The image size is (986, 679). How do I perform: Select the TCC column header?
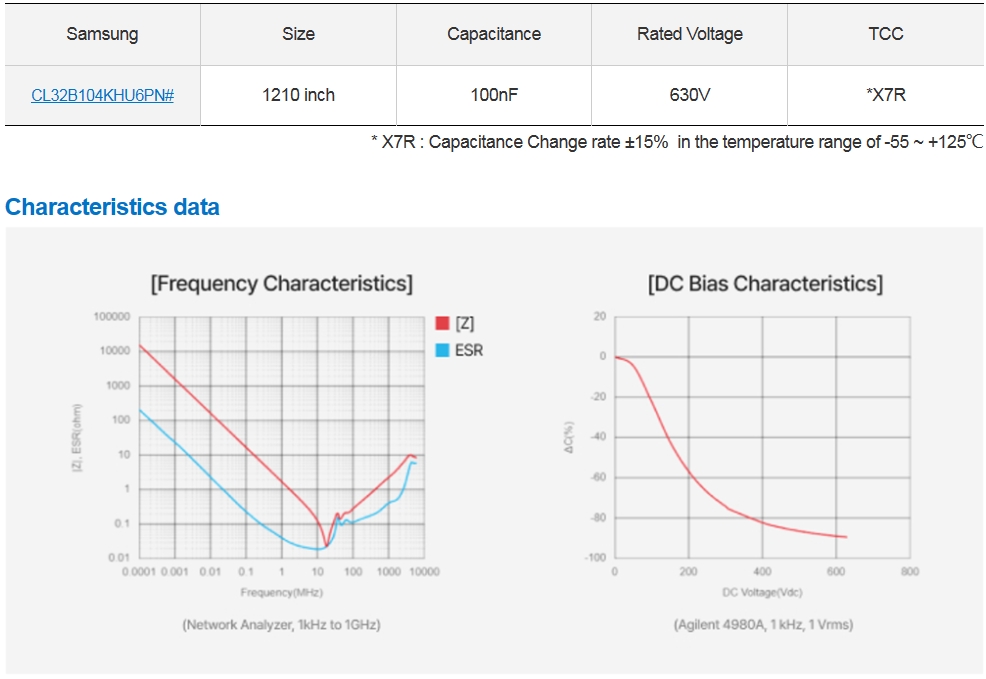886,34
